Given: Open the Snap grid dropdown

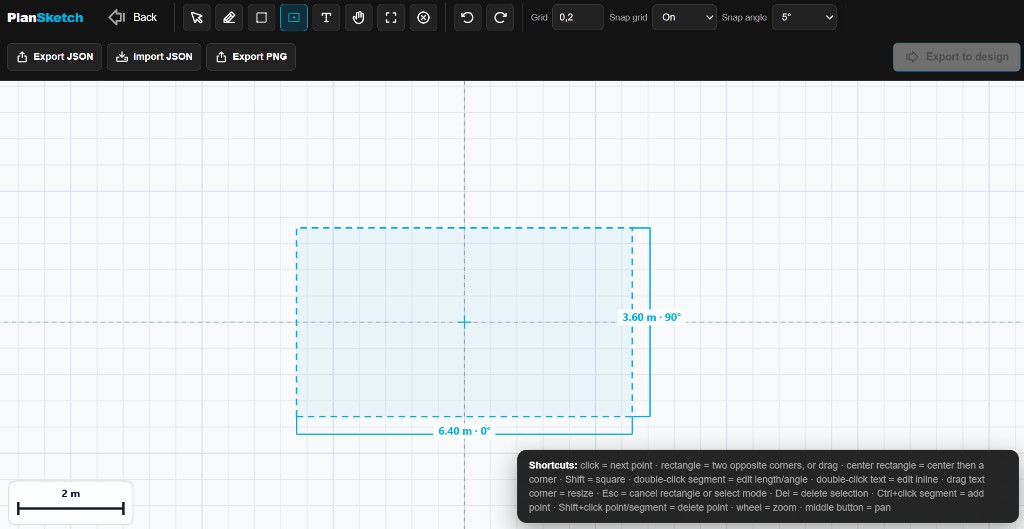Looking at the screenshot, I should (x=684, y=18).
